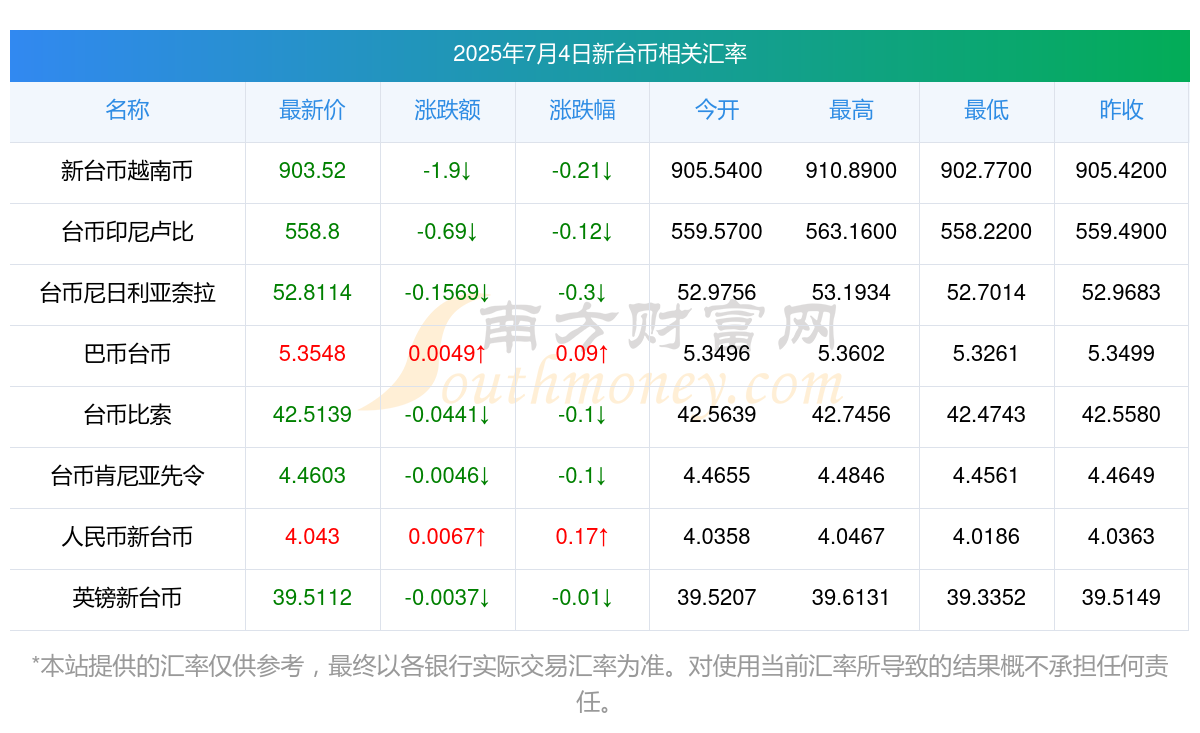Click change percent 0.17↑
This screenshot has width=1200, height=733.
(x=582, y=537)
